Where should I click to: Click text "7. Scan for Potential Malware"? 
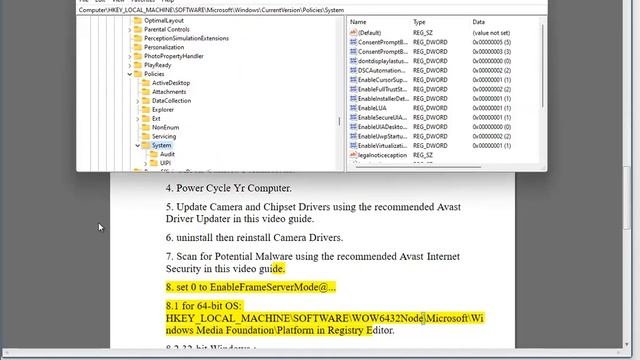(229, 256)
